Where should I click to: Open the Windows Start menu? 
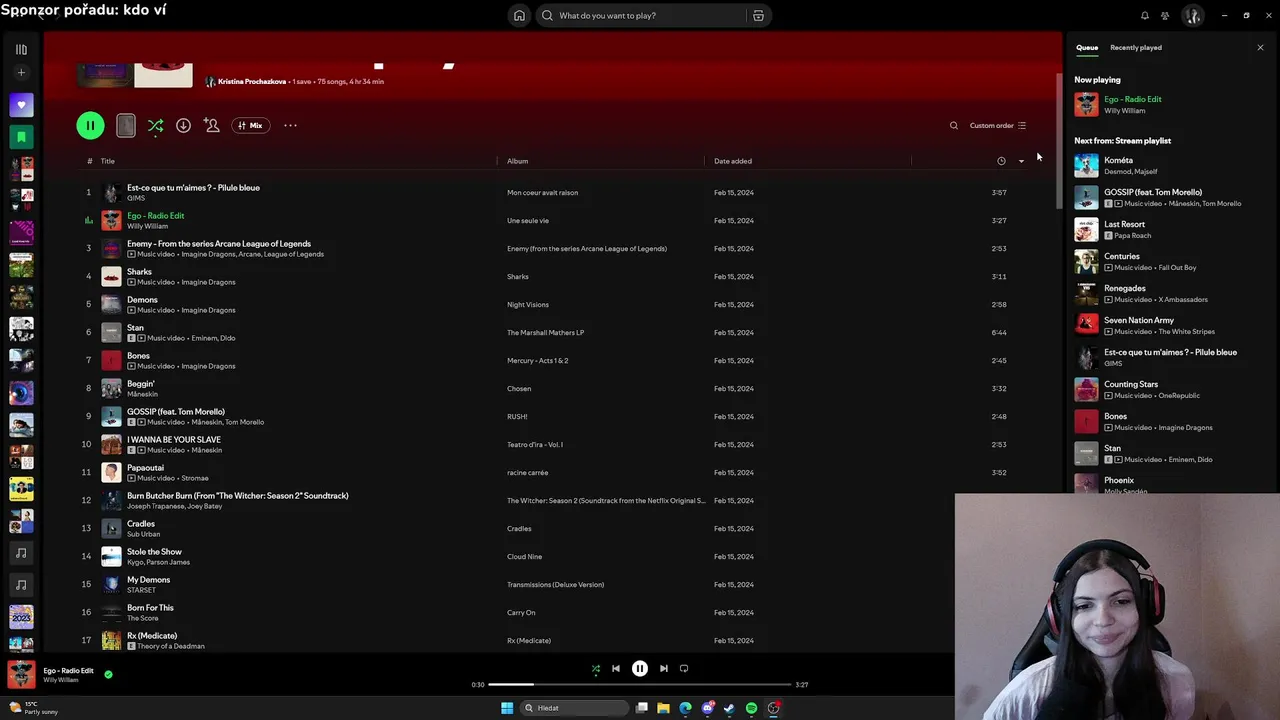point(507,708)
